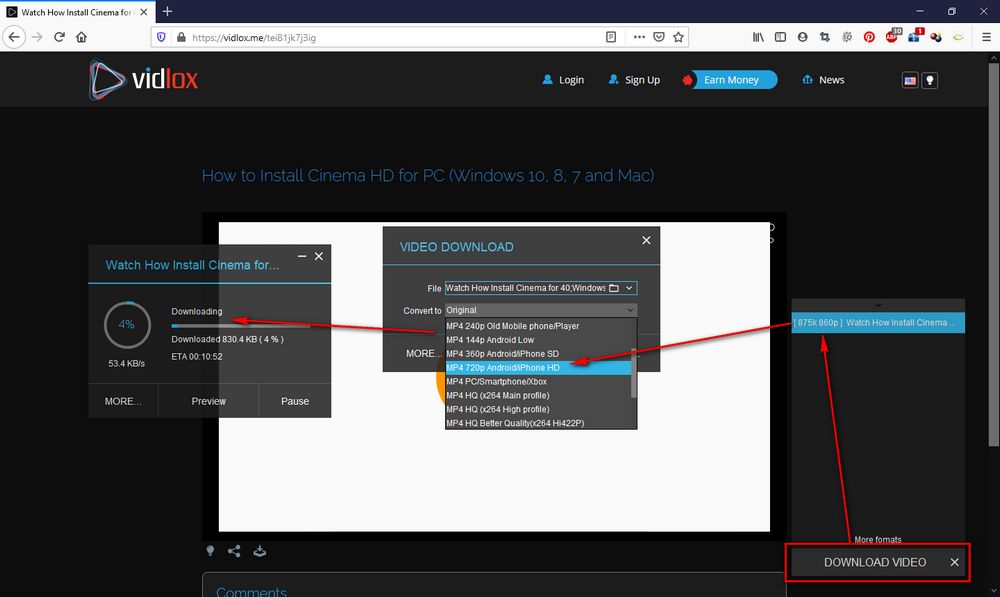
Task: Click share icon below video
Action: click(234, 550)
